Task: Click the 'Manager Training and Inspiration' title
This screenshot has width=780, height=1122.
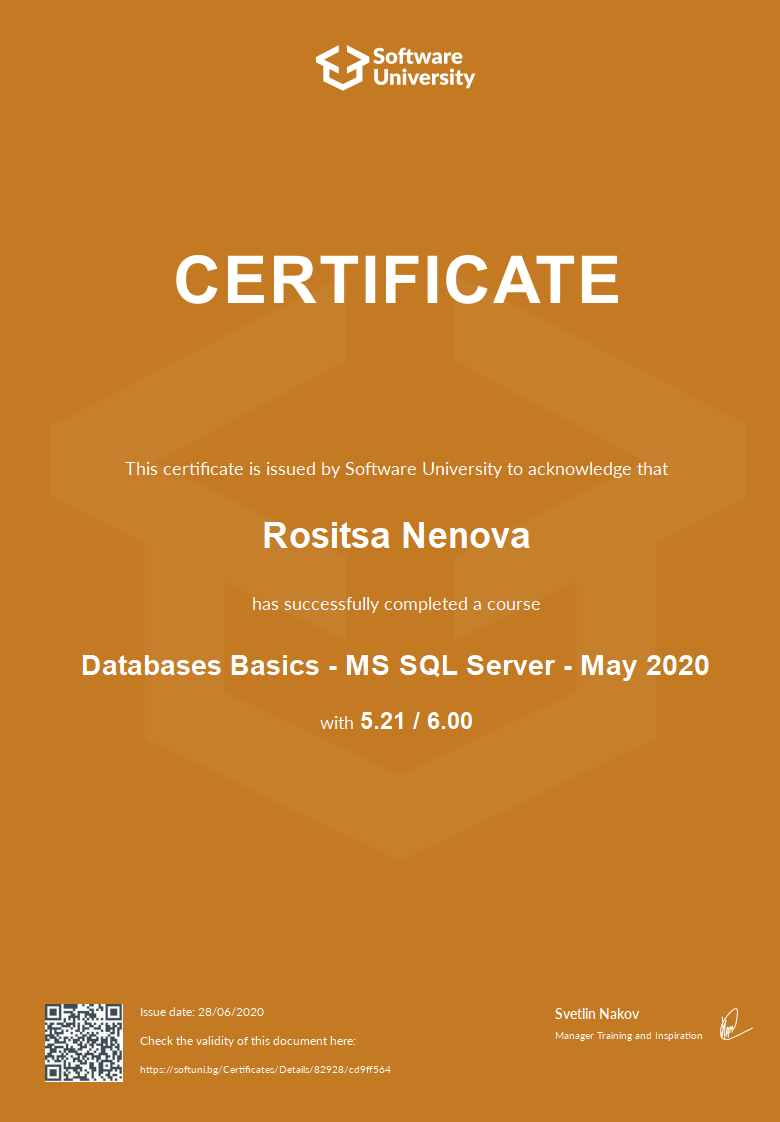Action: pyautogui.click(x=628, y=1035)
